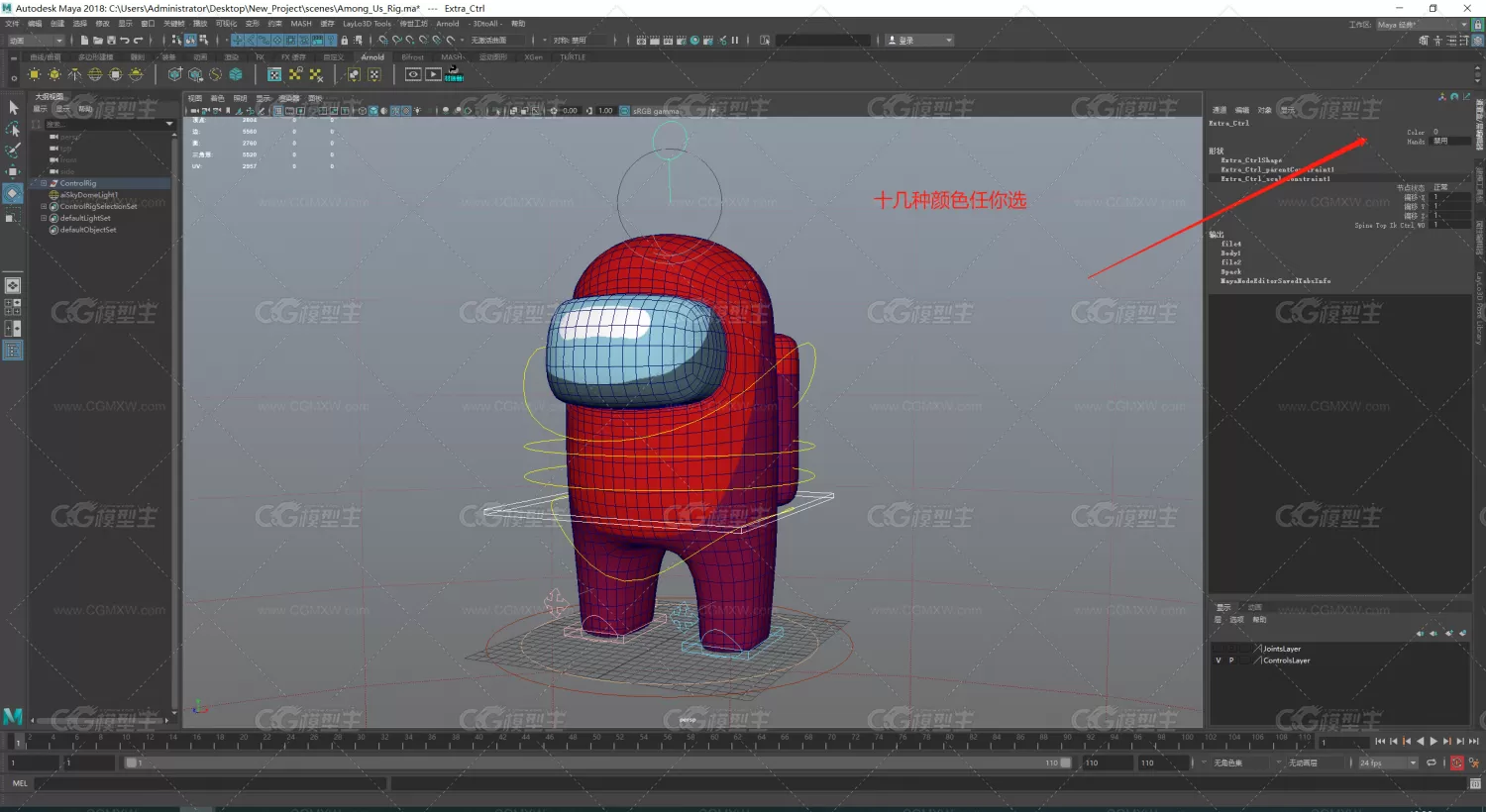Image resolution: width=1486 pixels, height=812 pixels.
Task: Toggle the loop playback icon
Action: (x=1431, y=763)
